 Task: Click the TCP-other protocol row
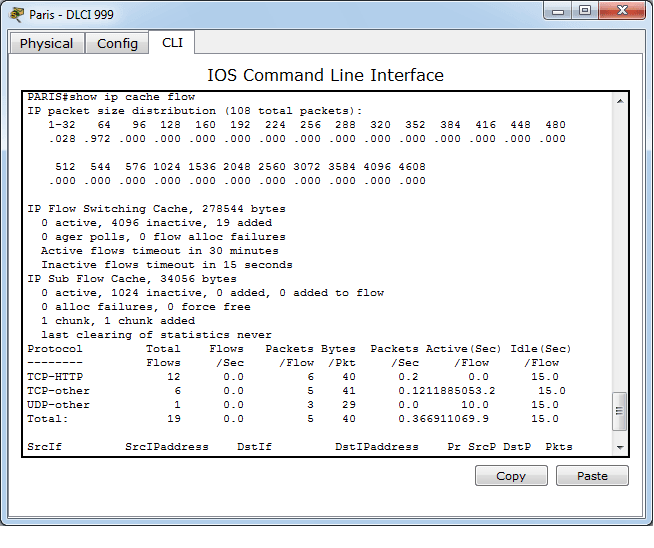click(x=296, y=391)
